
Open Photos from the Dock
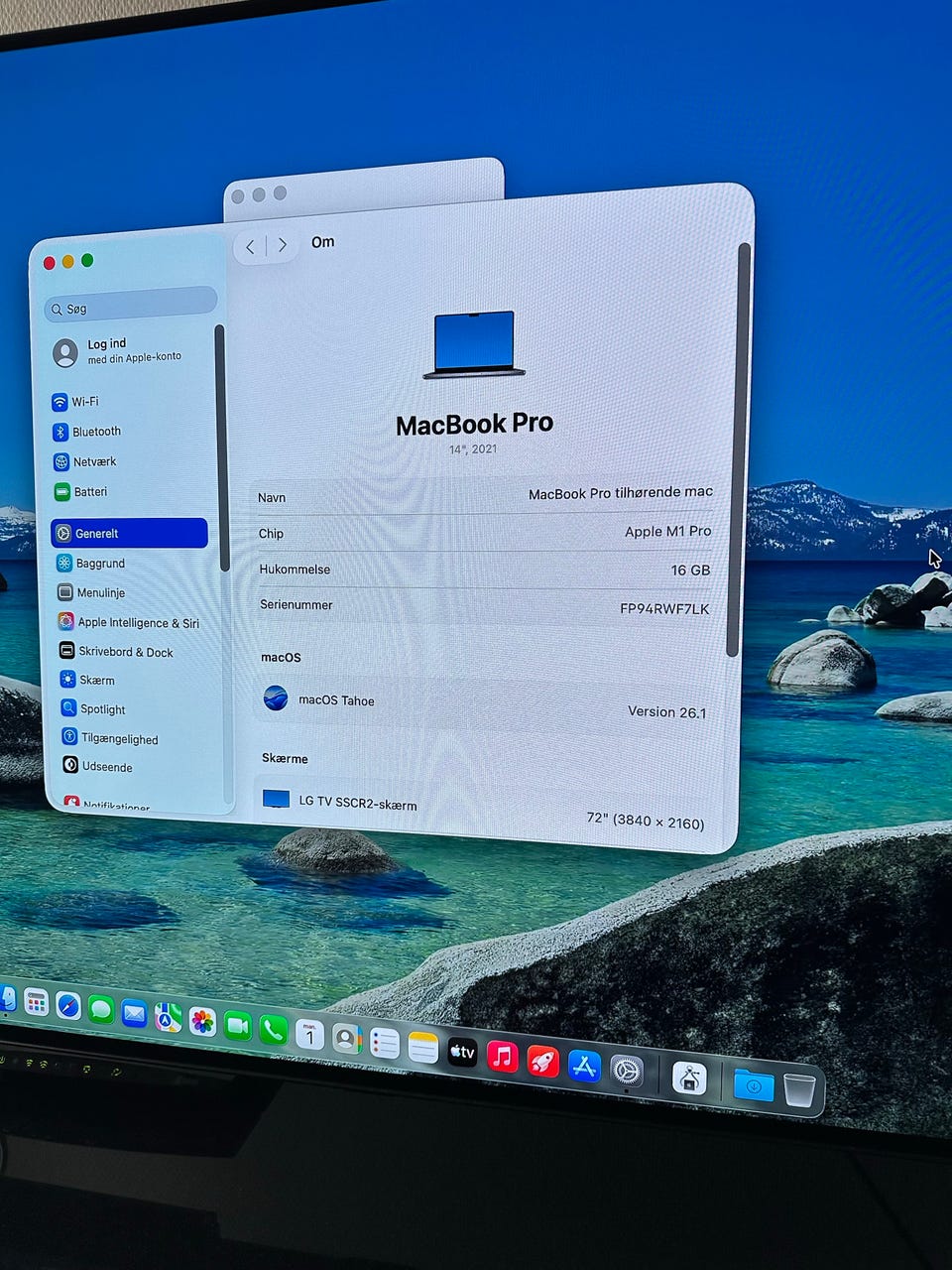[x=202, y=1022]
